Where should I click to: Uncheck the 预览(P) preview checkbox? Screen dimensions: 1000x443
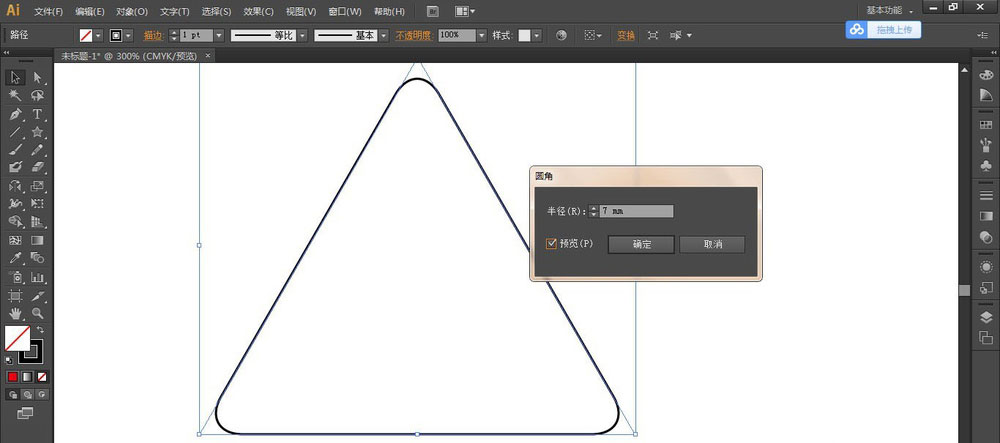click(x=552, y=244)
